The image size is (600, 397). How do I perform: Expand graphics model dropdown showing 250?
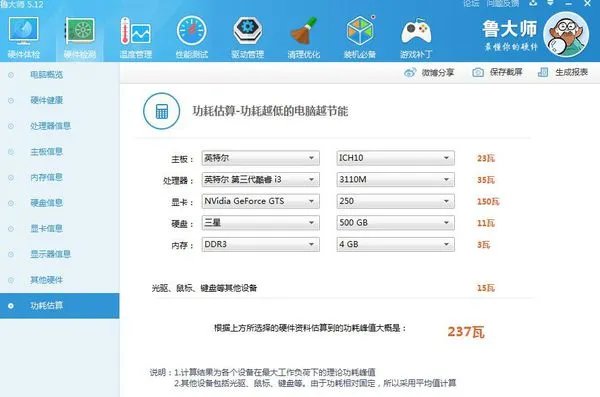coord(395,201)
